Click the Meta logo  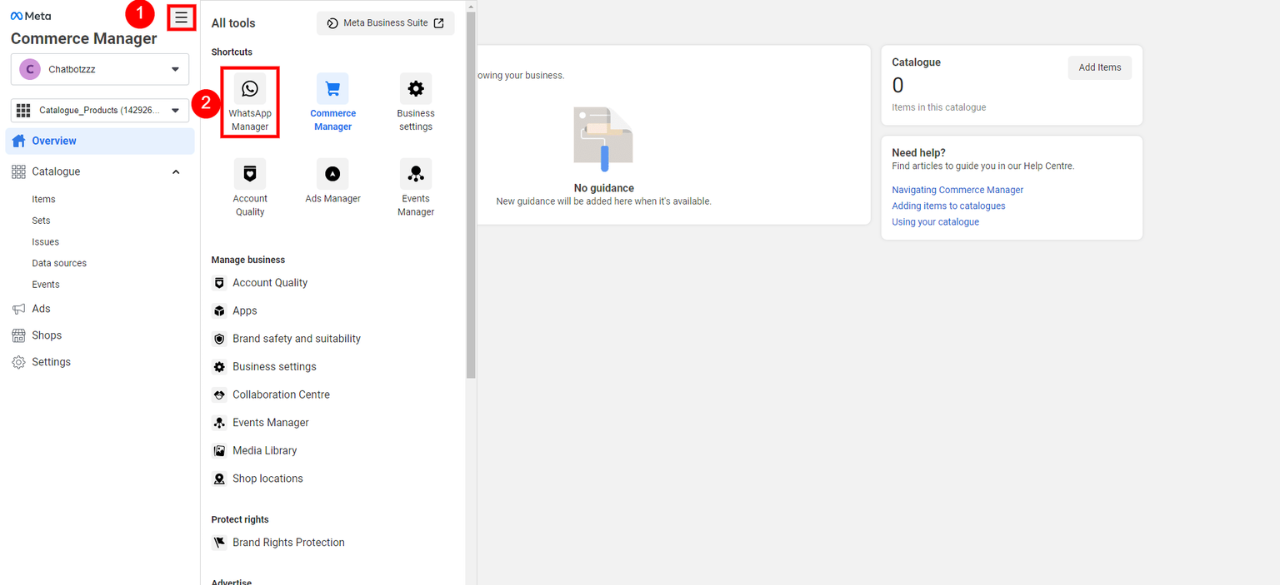[x=31, y=16]
